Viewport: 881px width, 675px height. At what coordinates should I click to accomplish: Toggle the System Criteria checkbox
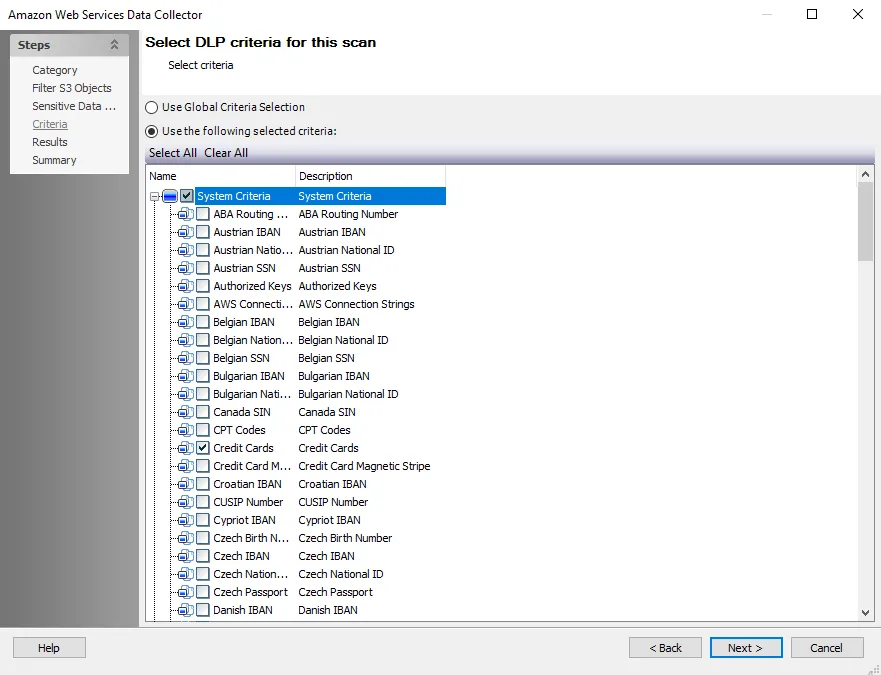(187, 196)
